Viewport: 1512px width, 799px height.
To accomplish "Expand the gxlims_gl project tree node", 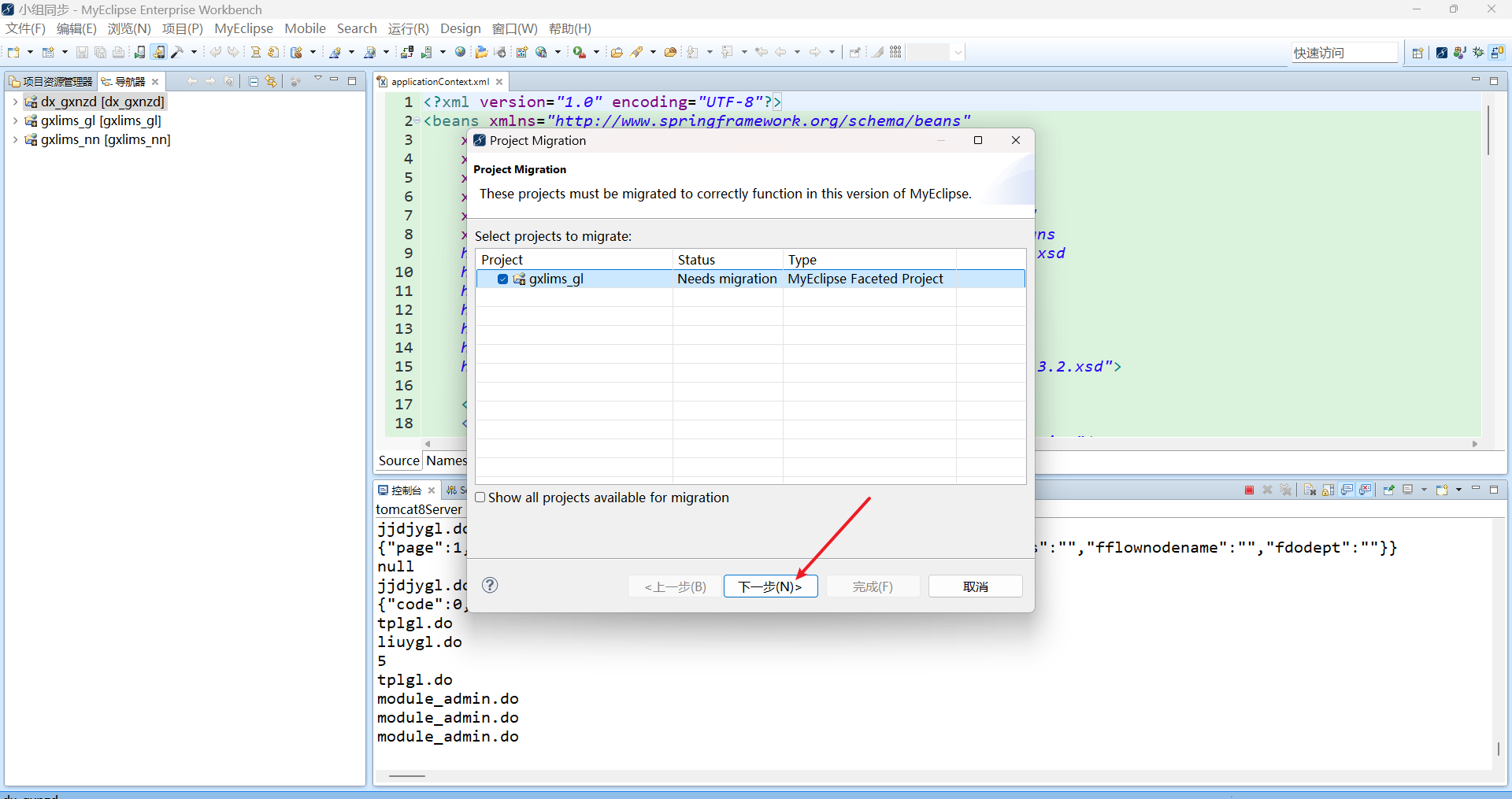I will coord(15,120).
